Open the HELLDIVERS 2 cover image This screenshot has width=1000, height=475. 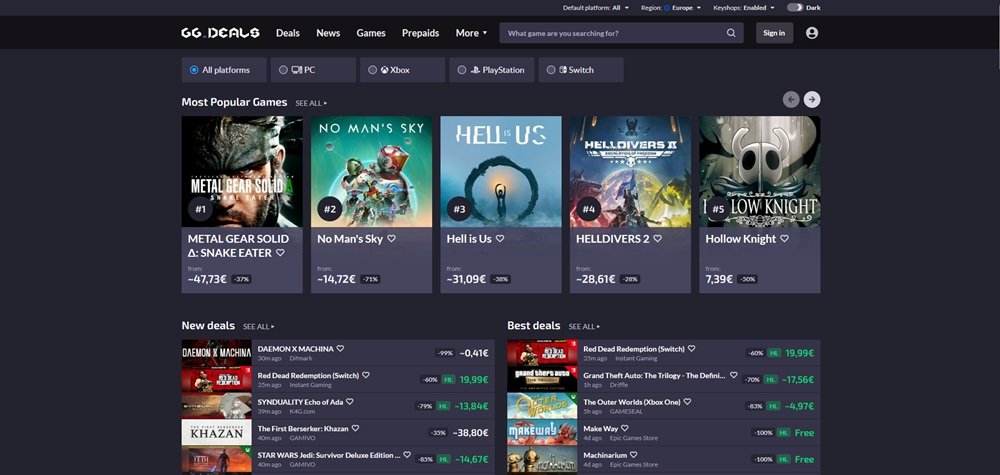point(630,172)
